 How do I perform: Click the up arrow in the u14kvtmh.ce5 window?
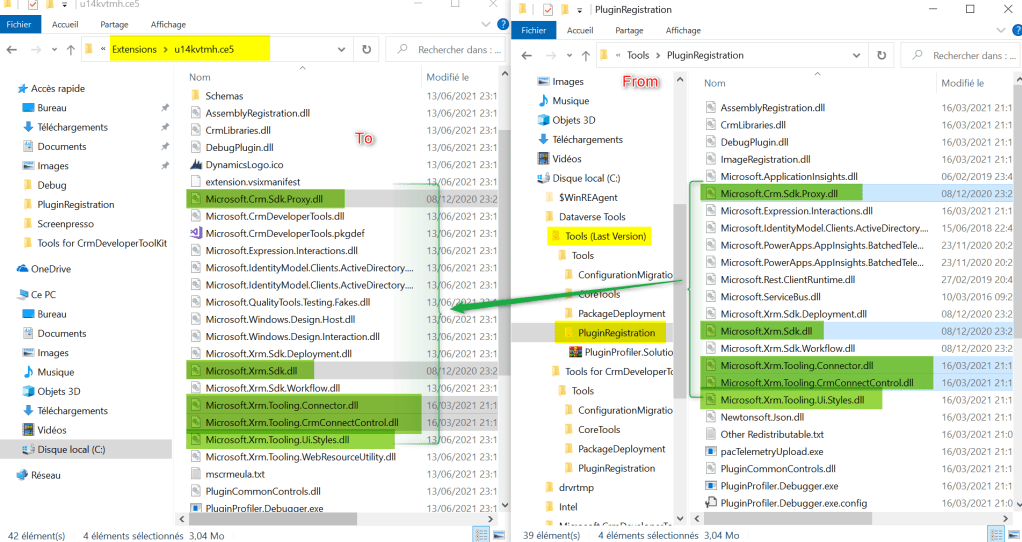click(71, 49)
